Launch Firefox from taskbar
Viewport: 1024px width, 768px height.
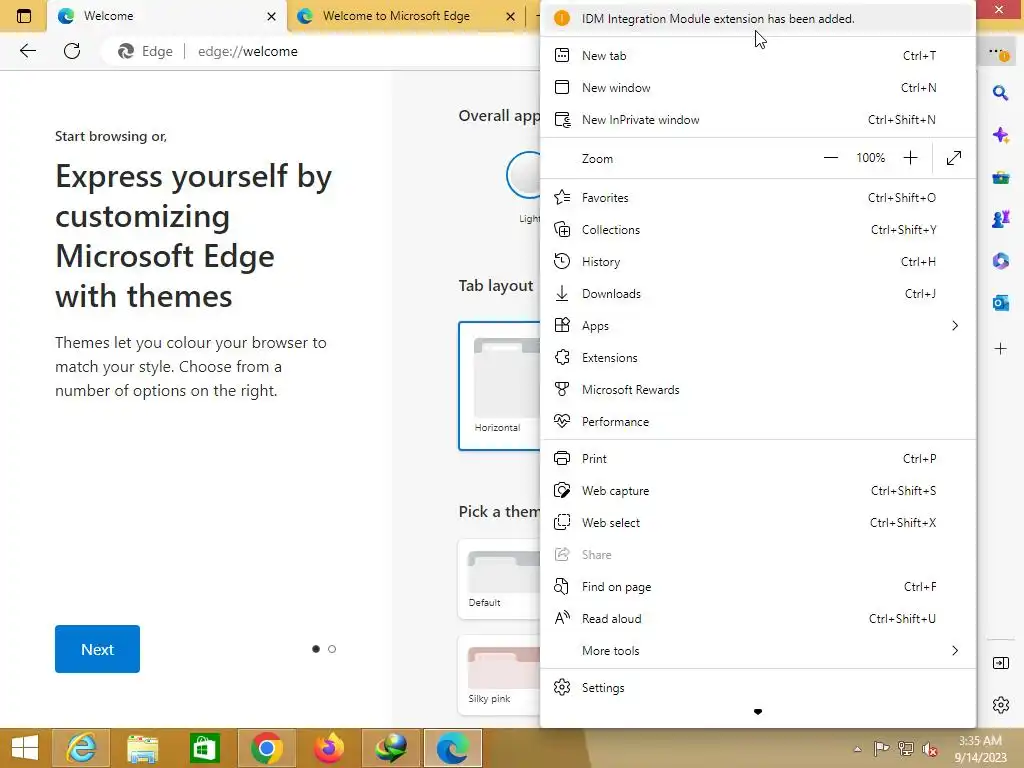coord(328,748)
